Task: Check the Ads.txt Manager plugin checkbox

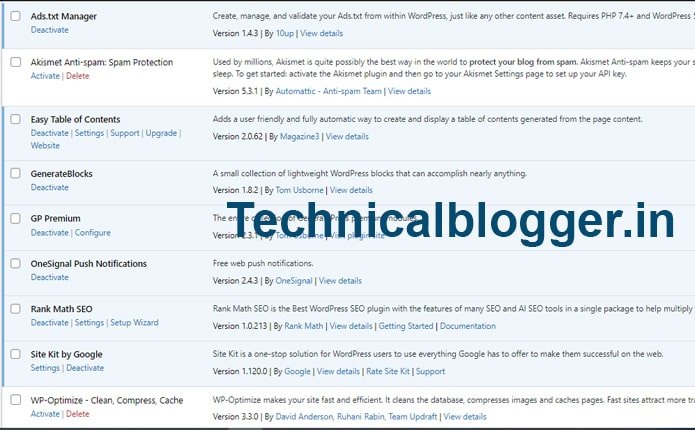Action: (x=16, y=16)
